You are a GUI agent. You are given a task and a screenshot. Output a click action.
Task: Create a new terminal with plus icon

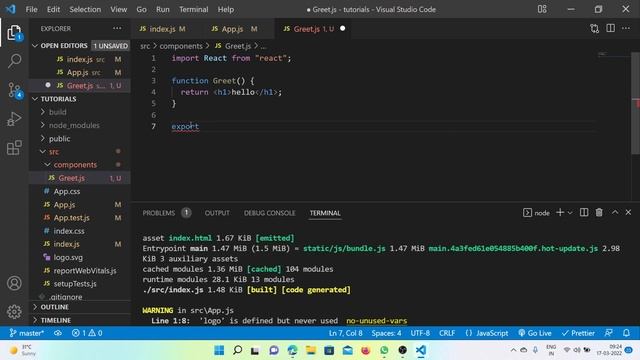point(560,212)
